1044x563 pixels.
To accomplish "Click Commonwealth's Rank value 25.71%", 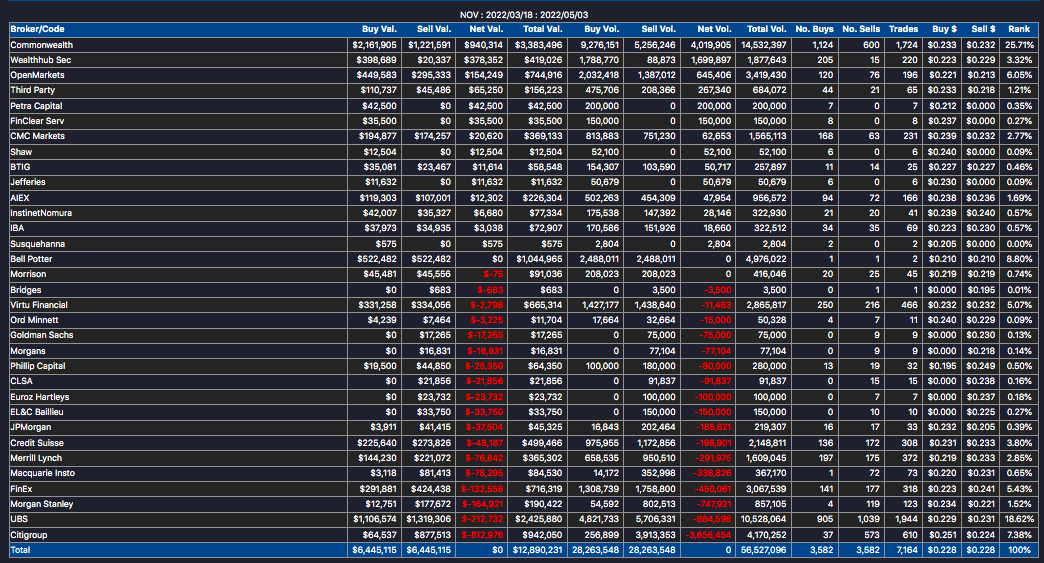I will coord(1019,45).
